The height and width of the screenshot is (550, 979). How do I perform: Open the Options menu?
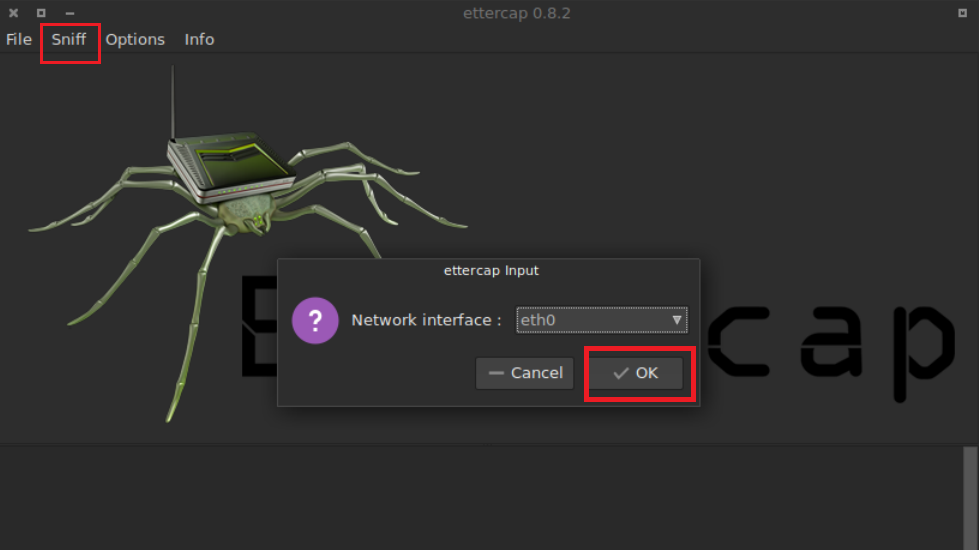[135, 39]
